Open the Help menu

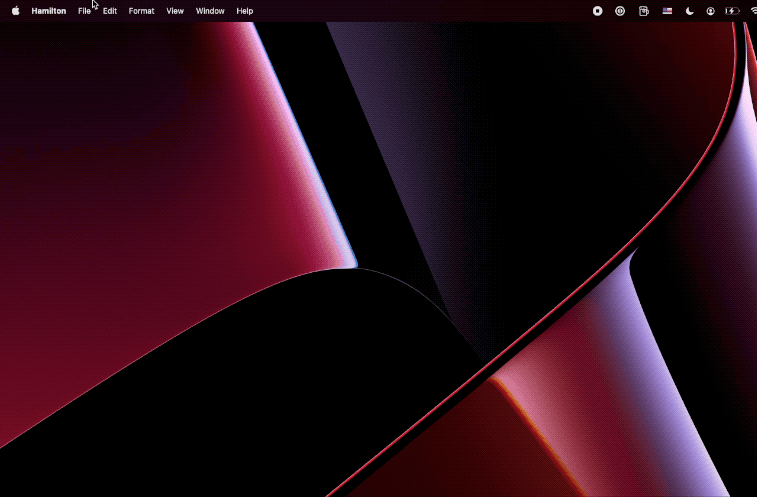pos(245,11)
